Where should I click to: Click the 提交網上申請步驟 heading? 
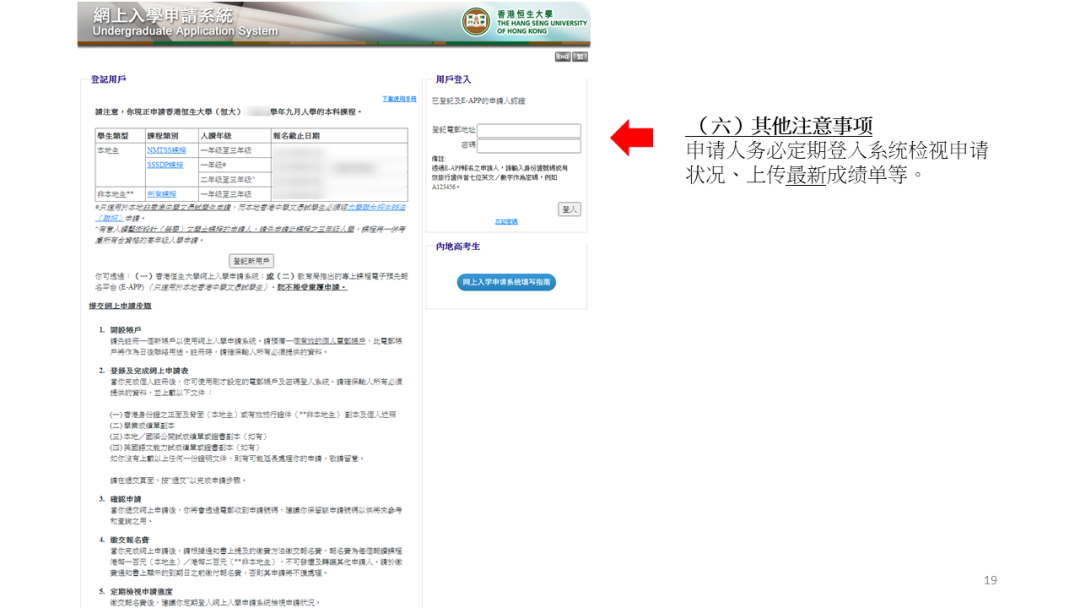point(120,306)
